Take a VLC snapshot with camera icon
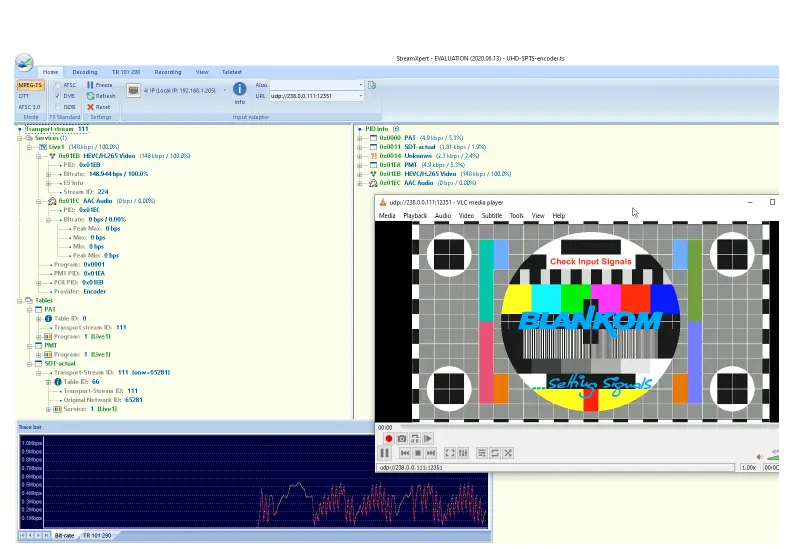This screenshot has width=804, height=549. tap(402, 439)
